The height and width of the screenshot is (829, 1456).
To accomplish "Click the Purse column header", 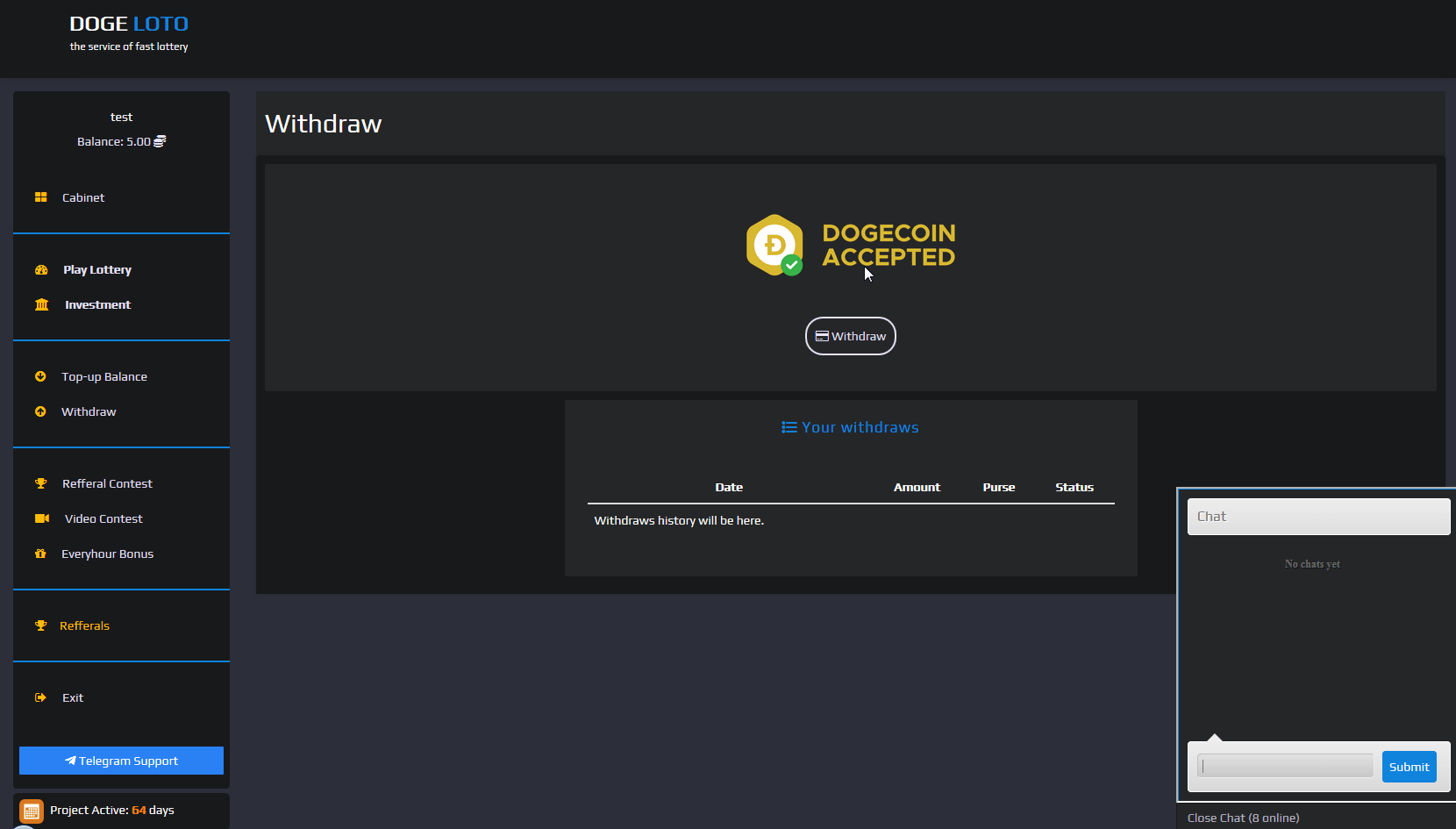I will coord(999,487).
